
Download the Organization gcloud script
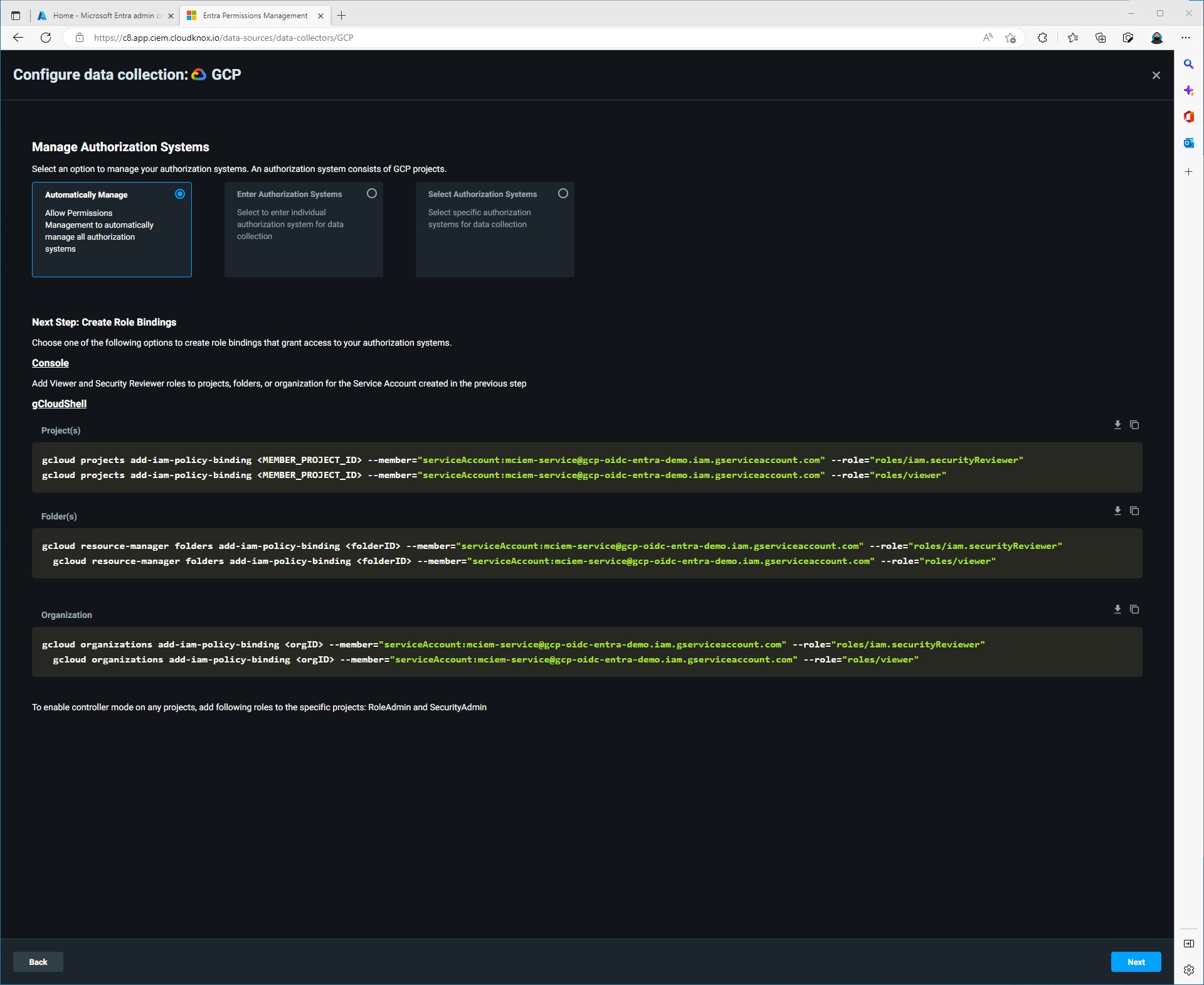(1117, 609)
